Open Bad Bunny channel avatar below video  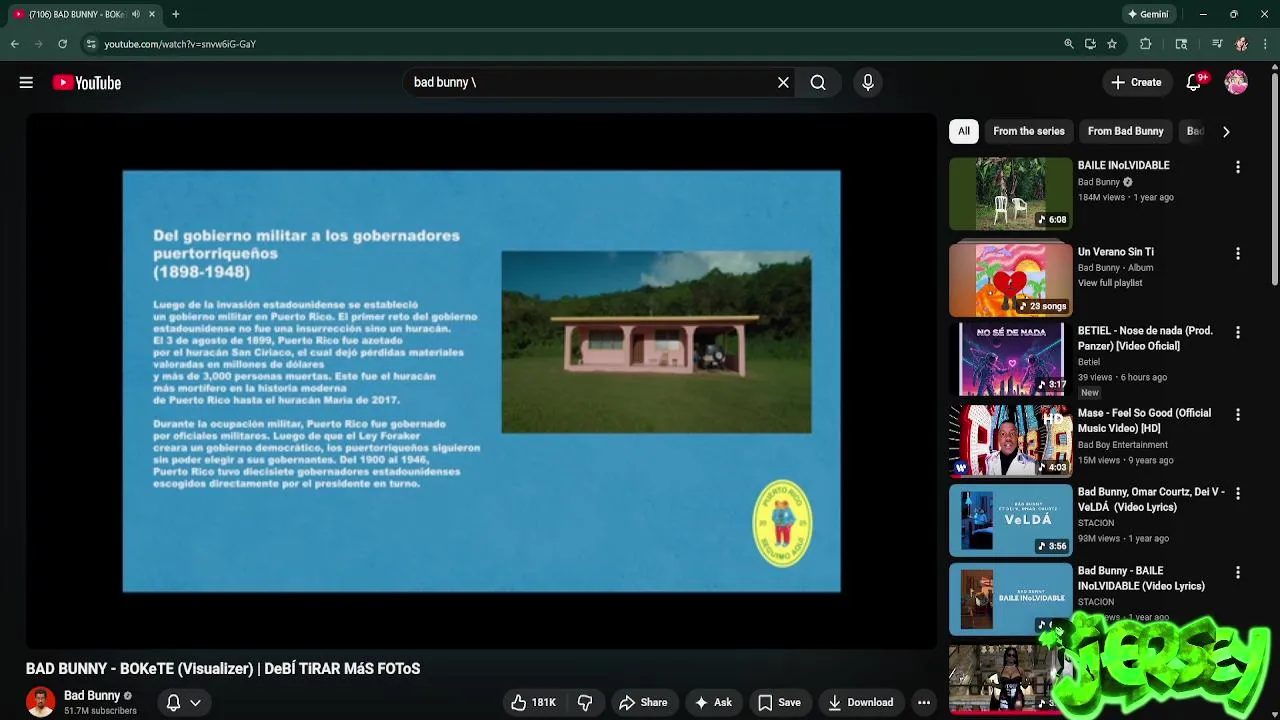pyautogui.click(x=41, y=702)
